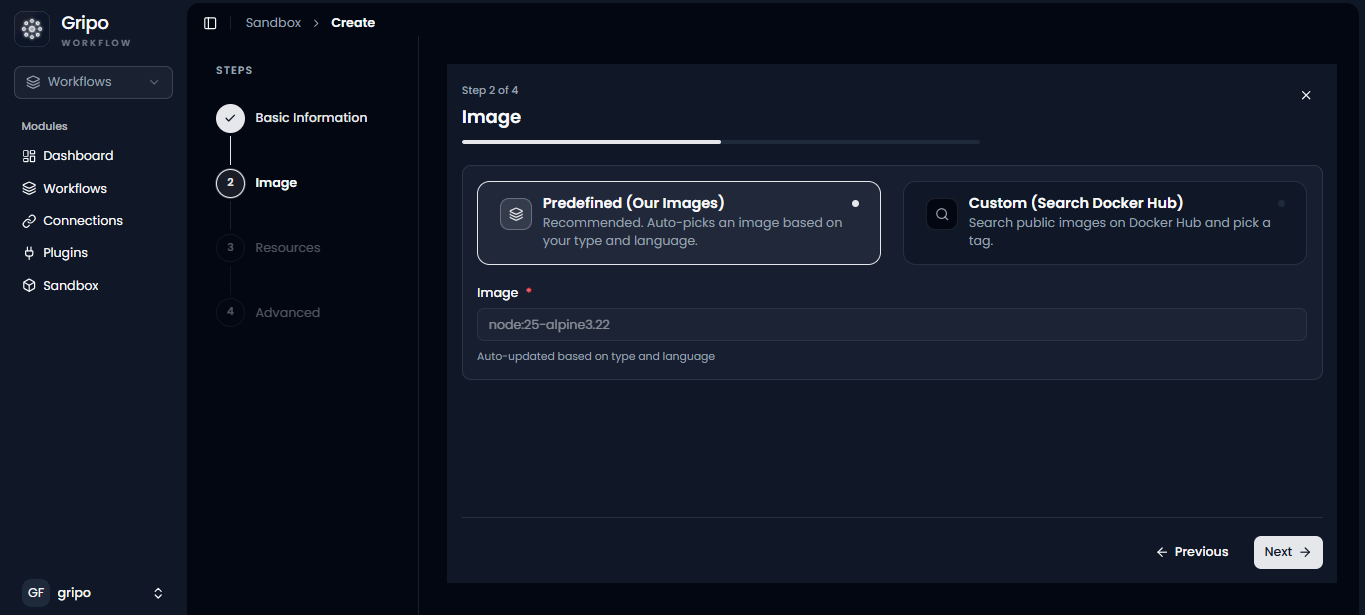Click the Gripo logo icon
1365x615 pixels.
(32, 30)
